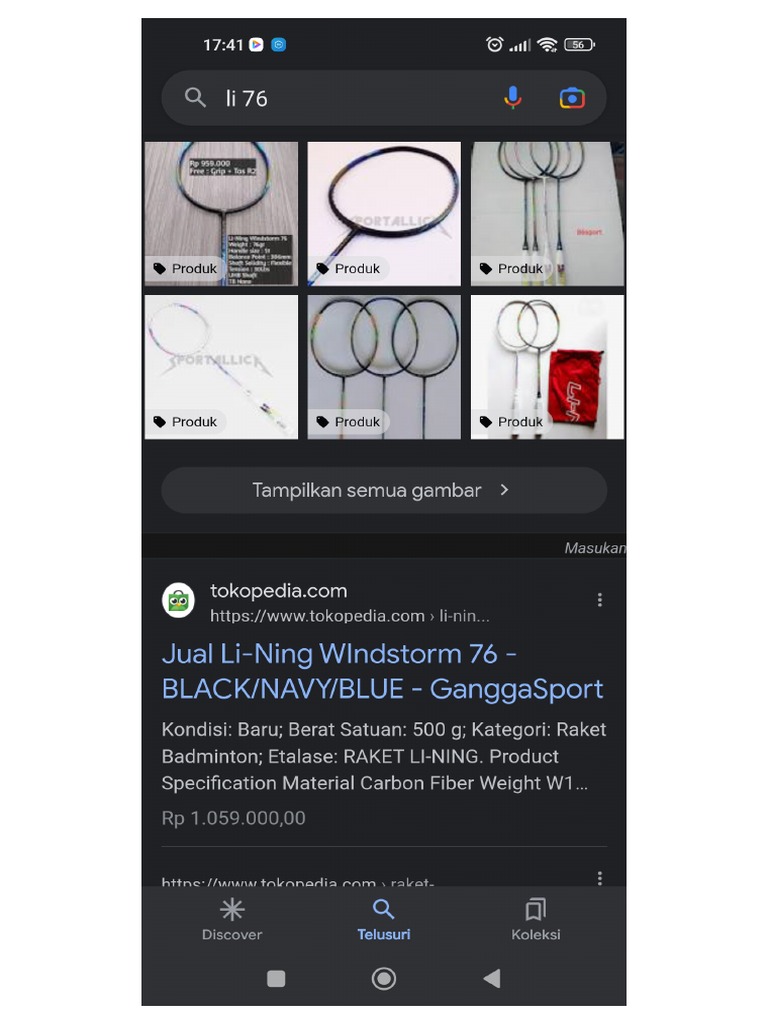Tap Android home circle button
The width and height of the screenshot is (768, 1024).
pos(383,978)
